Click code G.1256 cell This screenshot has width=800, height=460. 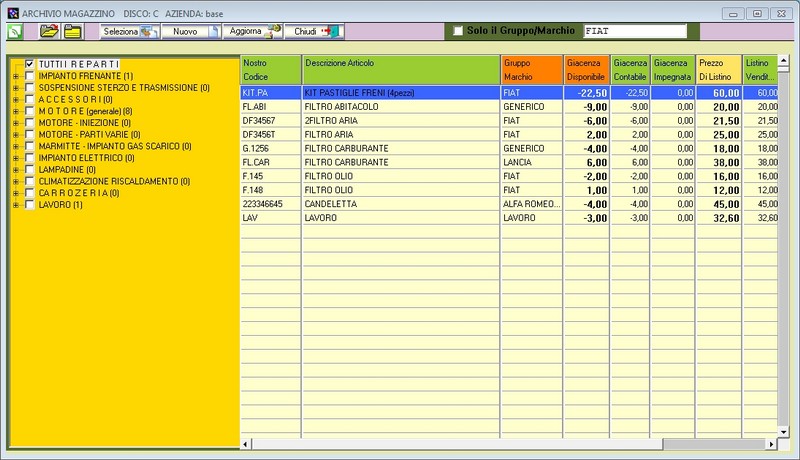click(x=270, y=148)
